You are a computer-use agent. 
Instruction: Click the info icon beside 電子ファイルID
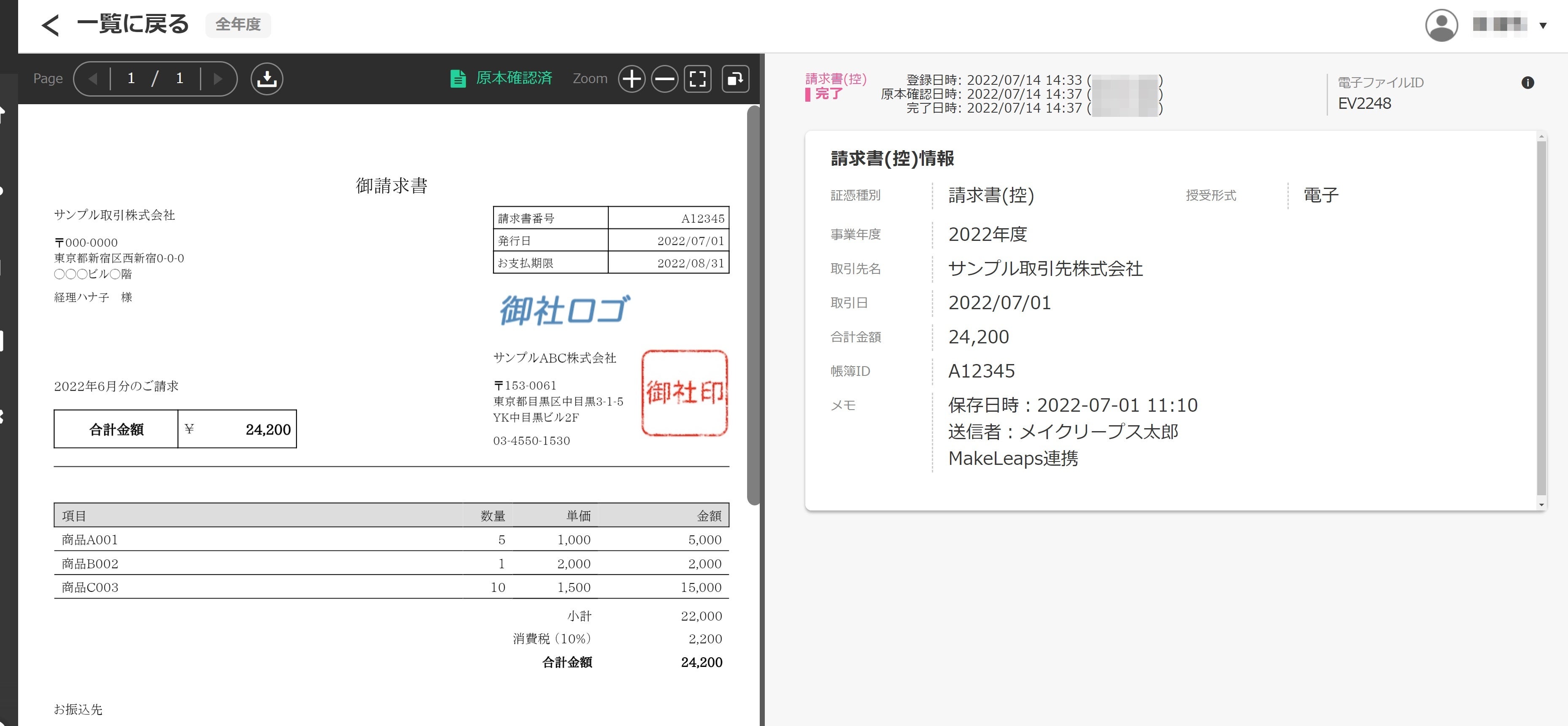1527,83
